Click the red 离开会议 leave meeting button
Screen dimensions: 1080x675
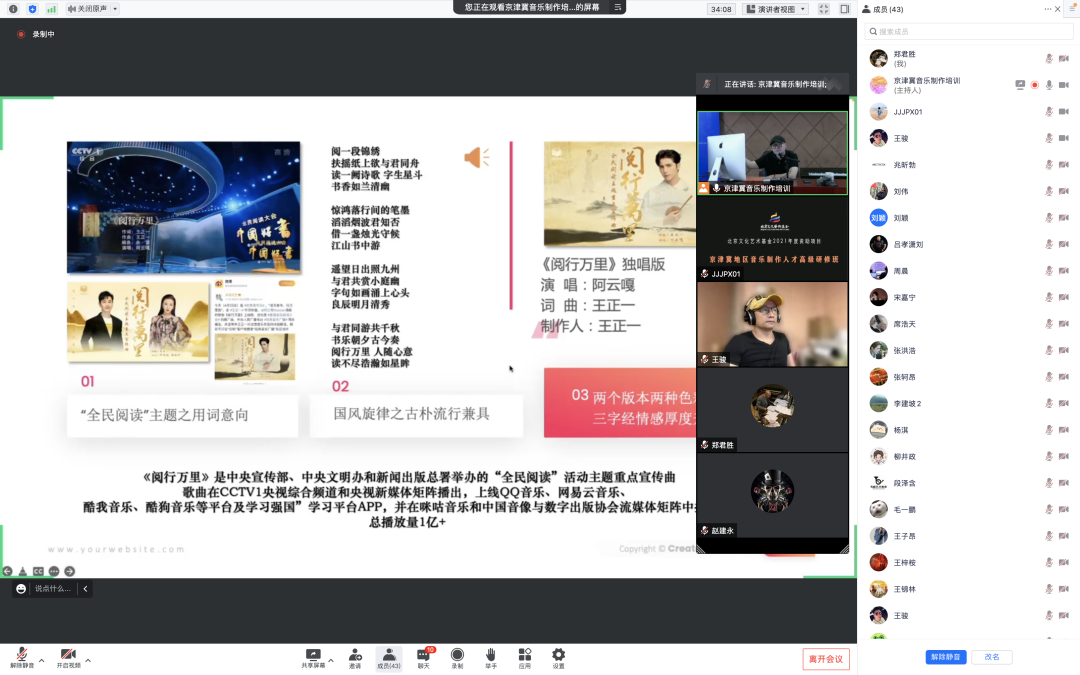click(826, 659)
